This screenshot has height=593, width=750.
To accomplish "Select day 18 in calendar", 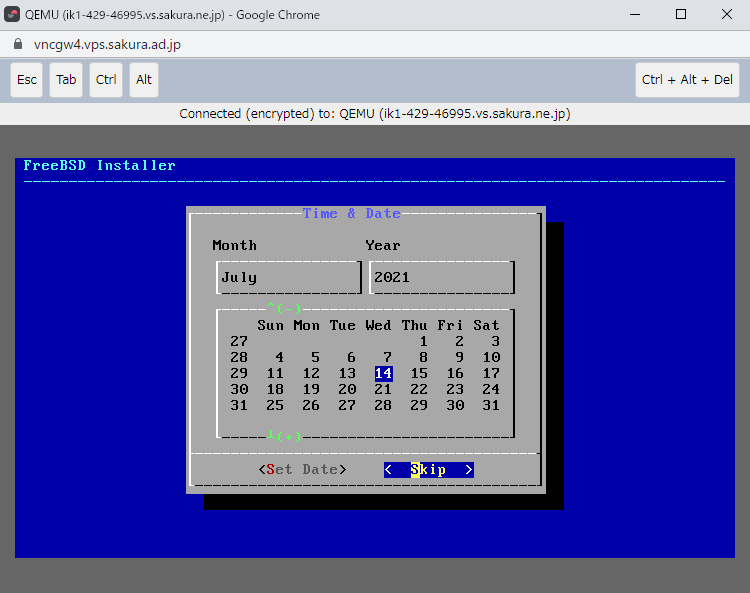I will [x=275, y=389].
